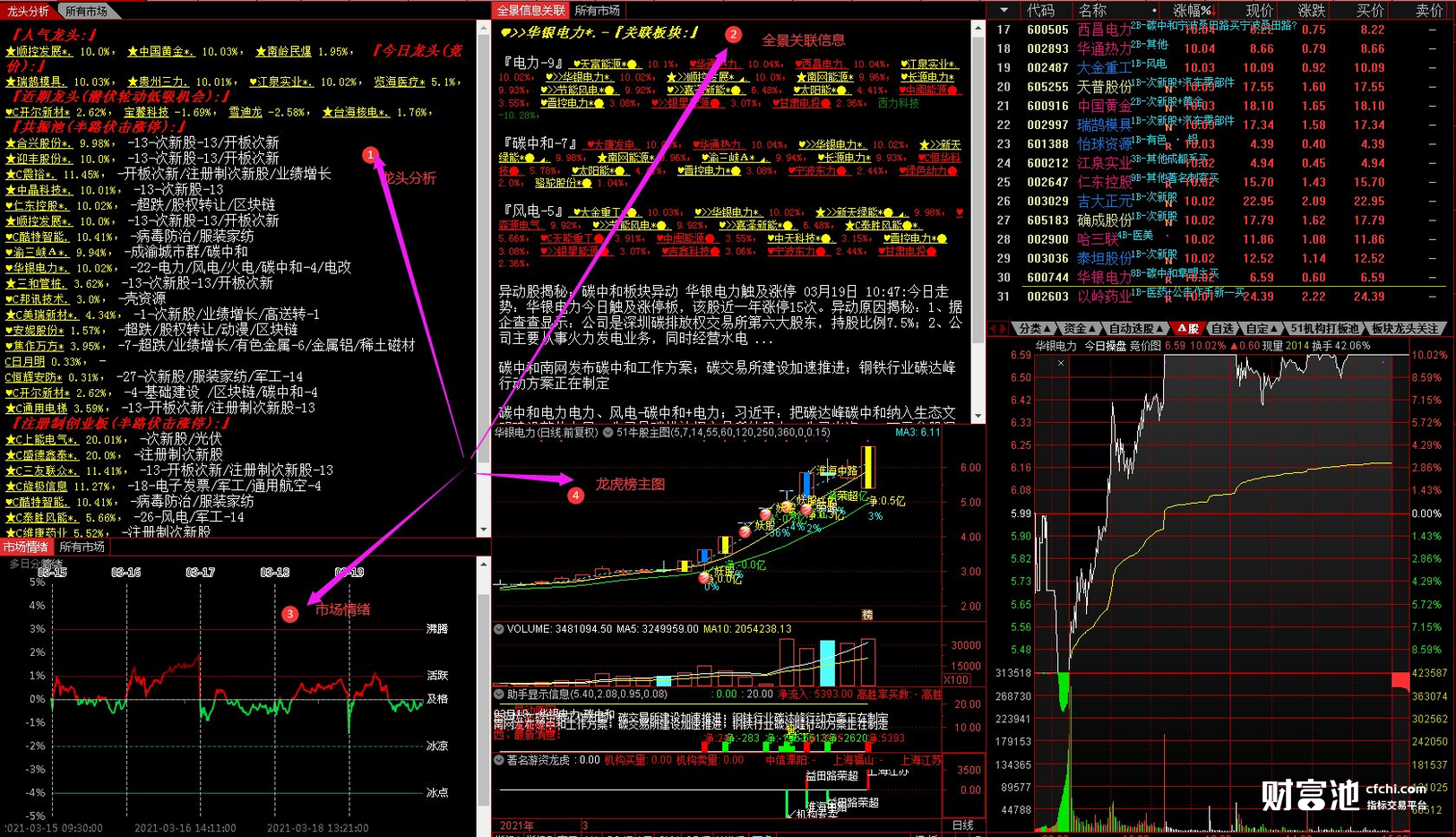Select stock row 002900 哈三联

pyautogui.click(x=1220, y=239)
